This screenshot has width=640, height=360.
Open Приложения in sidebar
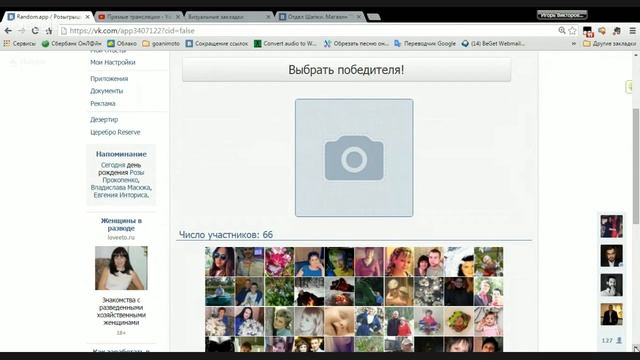[x=109, y=79]
